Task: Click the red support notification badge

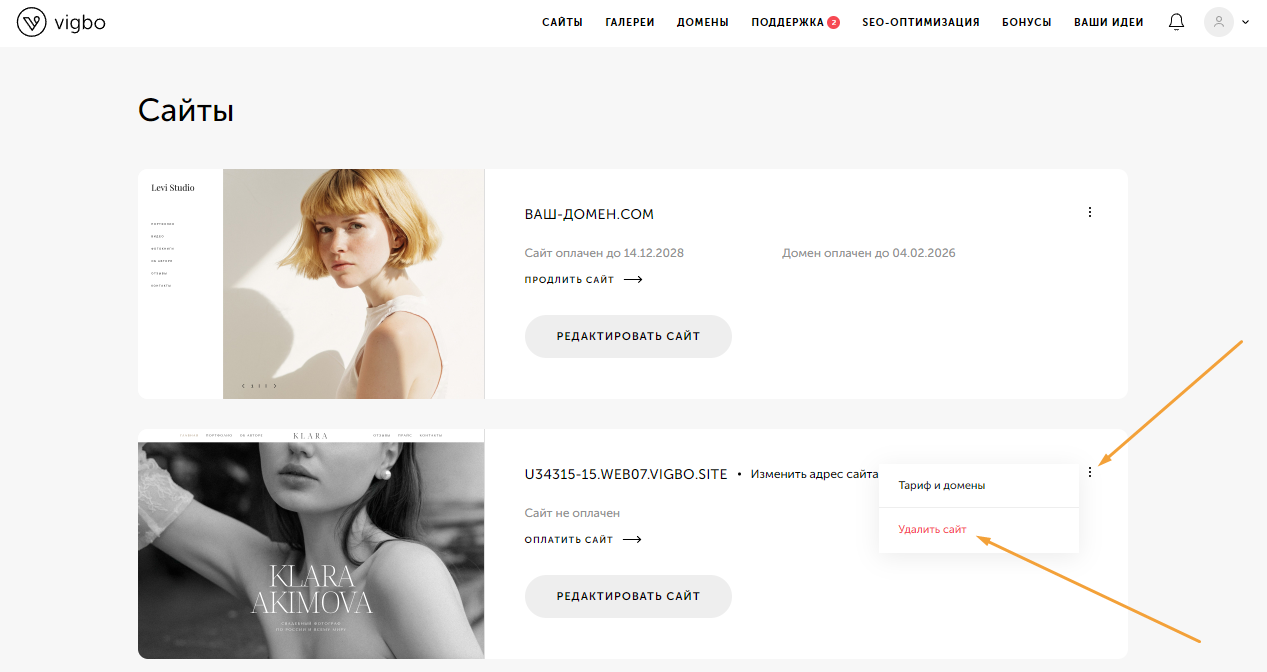Action: [833, 22]
